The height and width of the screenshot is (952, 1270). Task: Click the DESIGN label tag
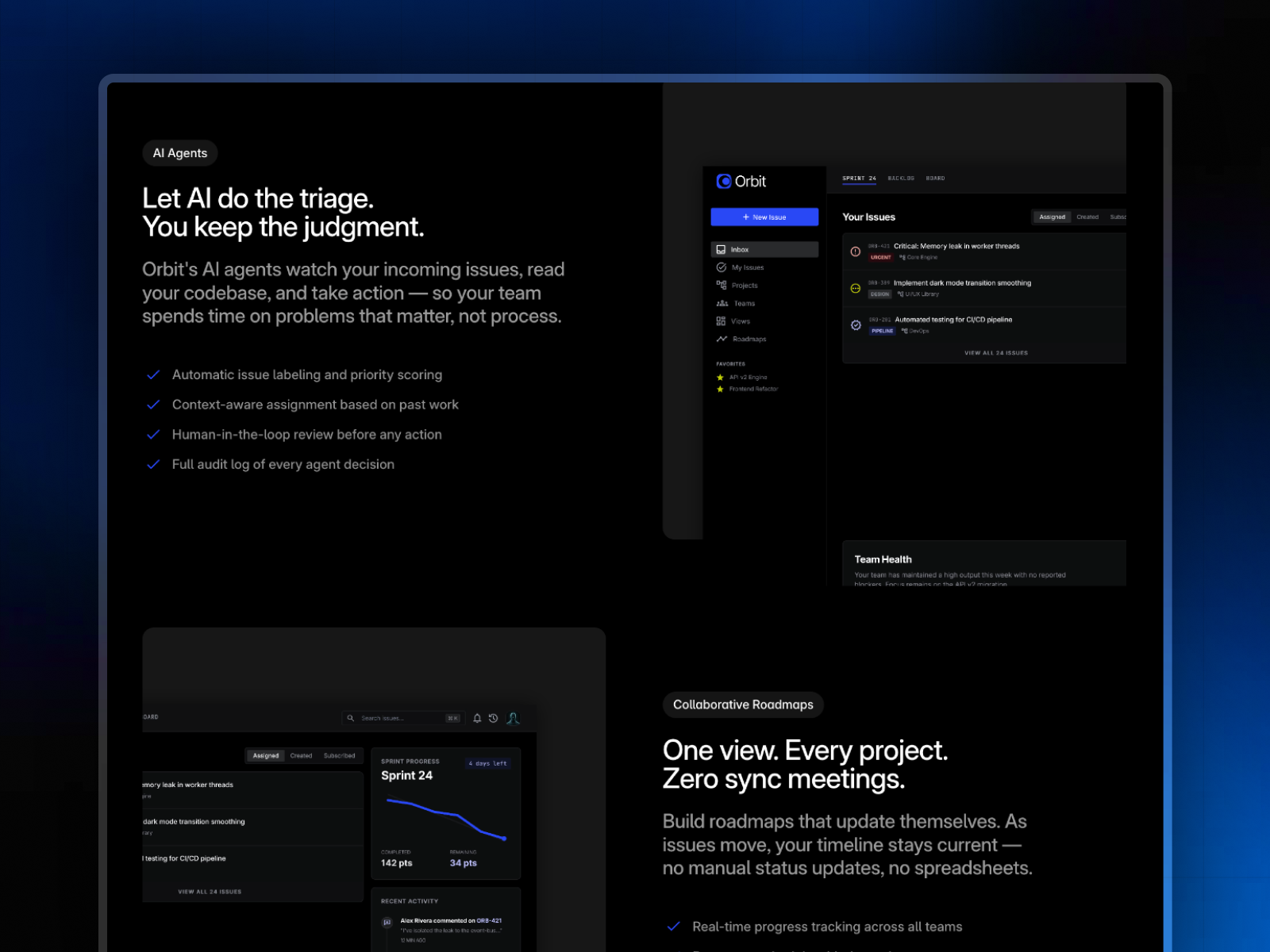coord(879,294)
